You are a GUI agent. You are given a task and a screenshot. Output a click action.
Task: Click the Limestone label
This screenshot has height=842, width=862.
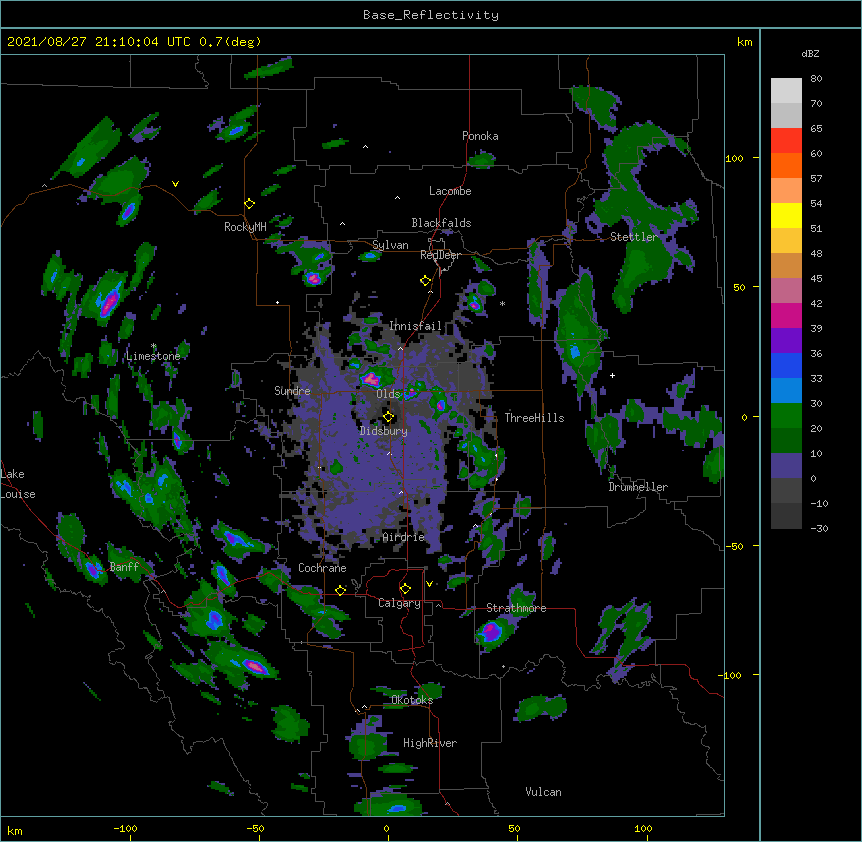click(x=153, y=356)
